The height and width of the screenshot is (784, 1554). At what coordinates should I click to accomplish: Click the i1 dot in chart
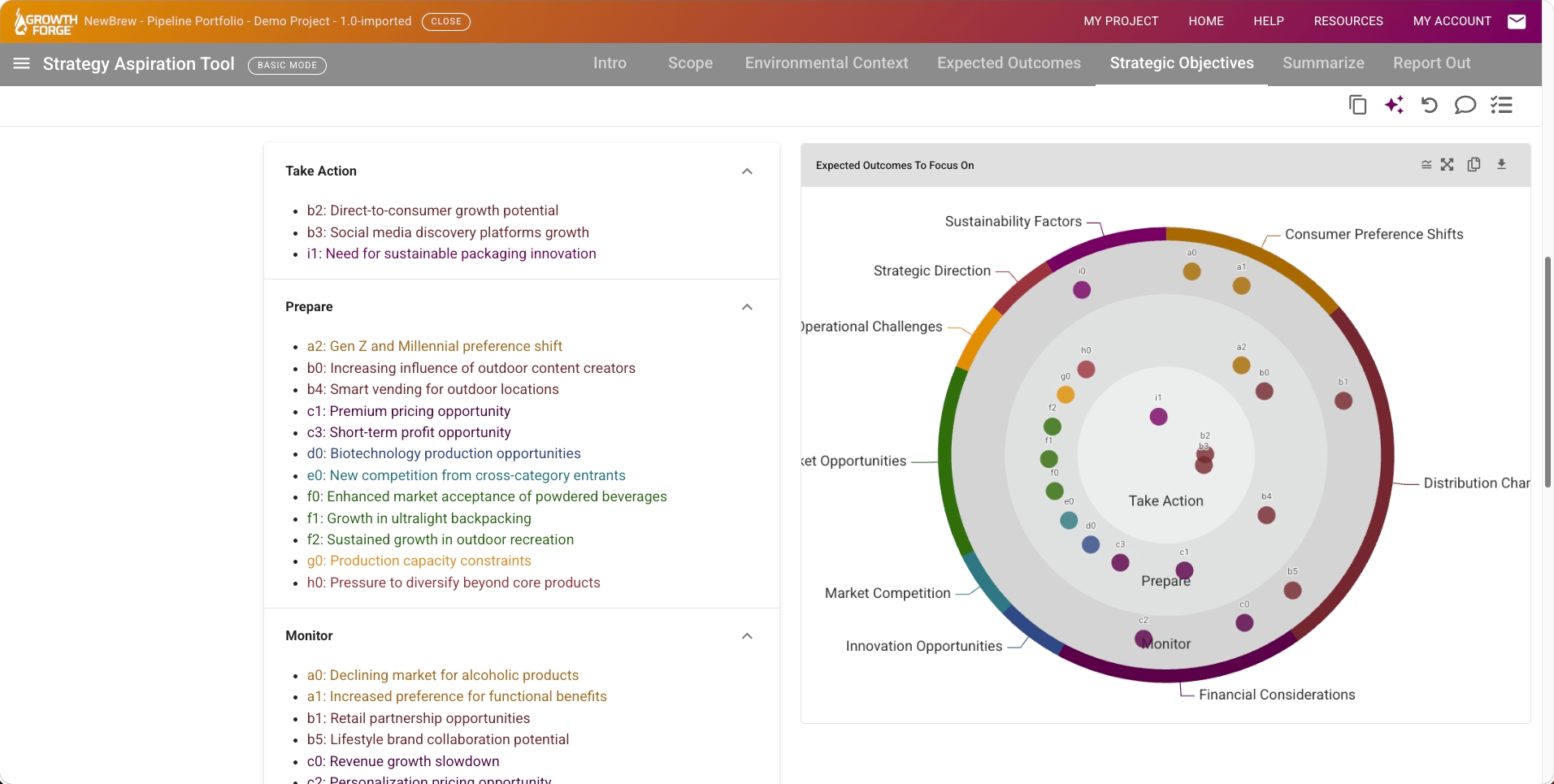click(x=1158, y=417)
